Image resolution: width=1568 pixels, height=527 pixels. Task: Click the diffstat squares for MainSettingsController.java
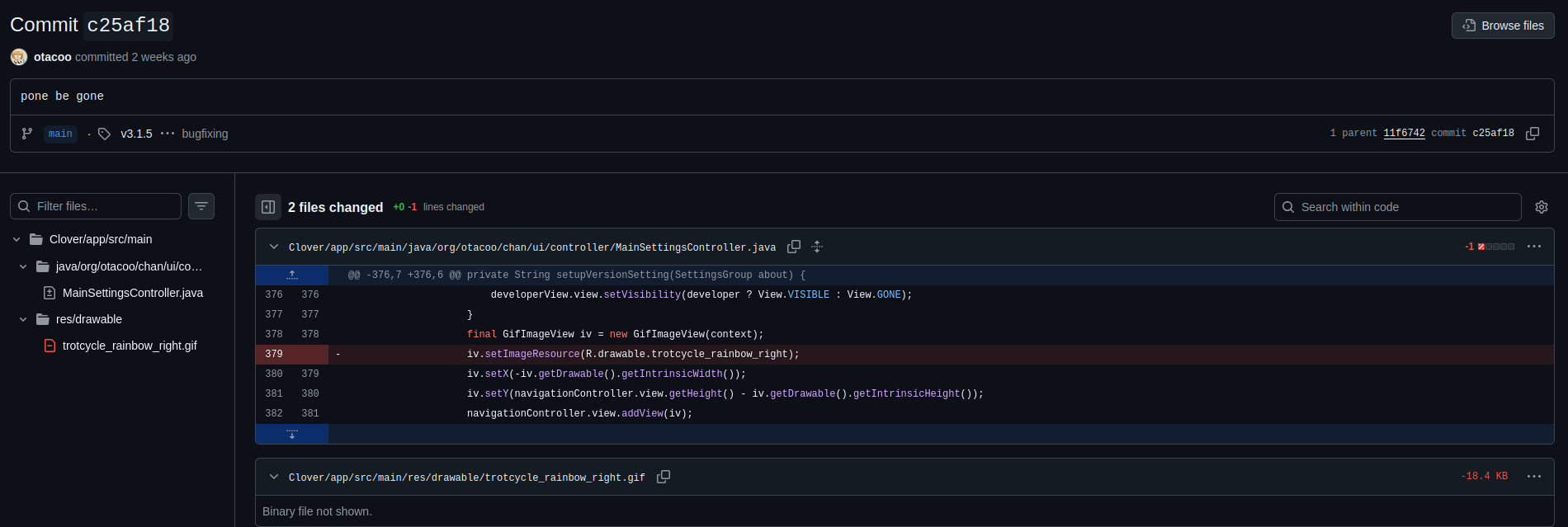point(1496,247)
